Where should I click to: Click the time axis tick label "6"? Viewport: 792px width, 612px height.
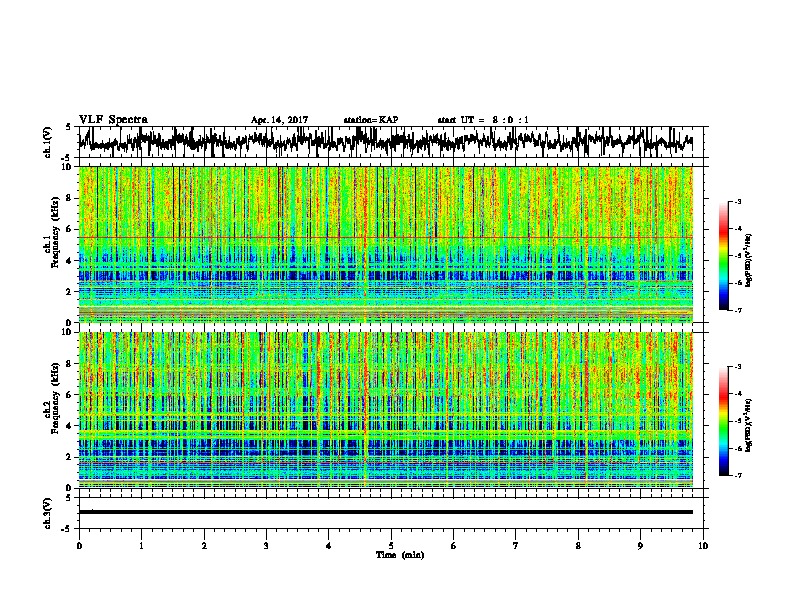pos(454,546)
